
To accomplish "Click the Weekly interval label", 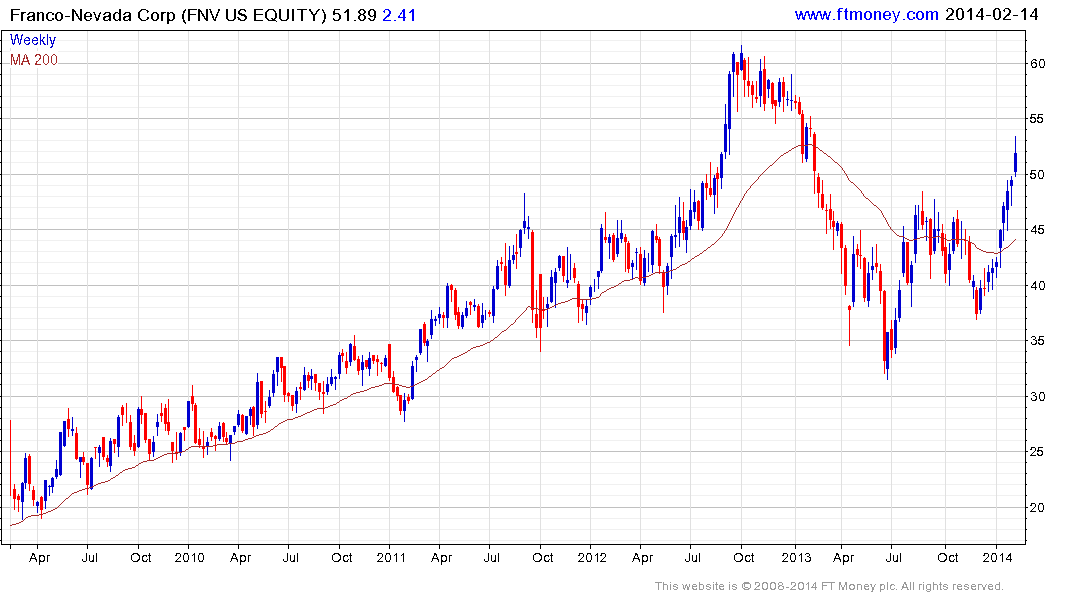I will pos(33,40).
